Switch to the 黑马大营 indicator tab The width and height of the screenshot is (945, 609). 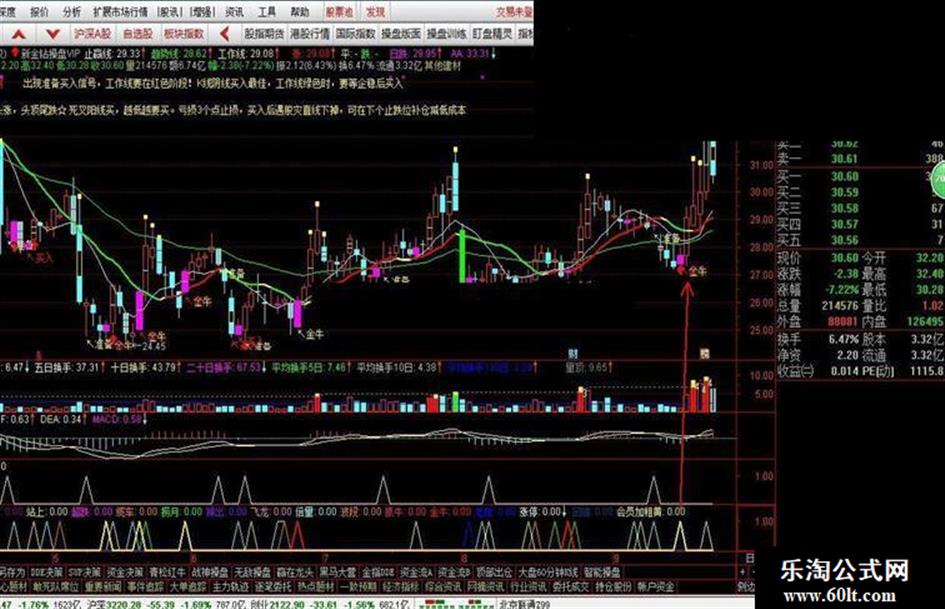tap(338, 572)
